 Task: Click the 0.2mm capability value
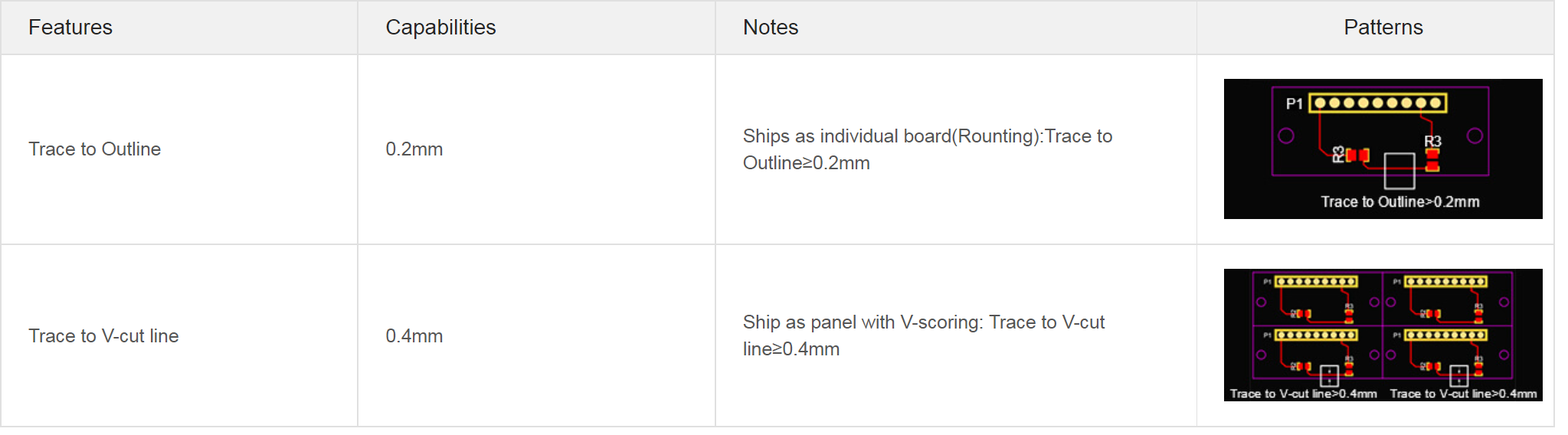(x=414, y=149)
